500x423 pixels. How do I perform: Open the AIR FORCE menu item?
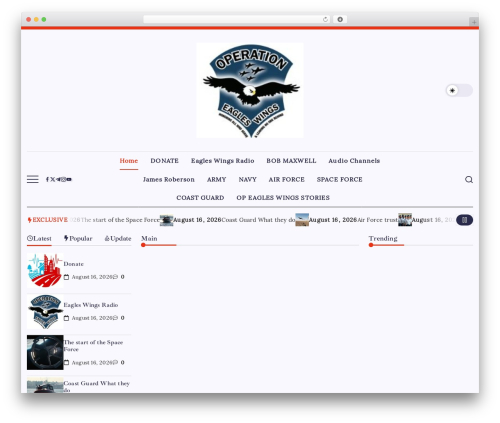point(287,179)
